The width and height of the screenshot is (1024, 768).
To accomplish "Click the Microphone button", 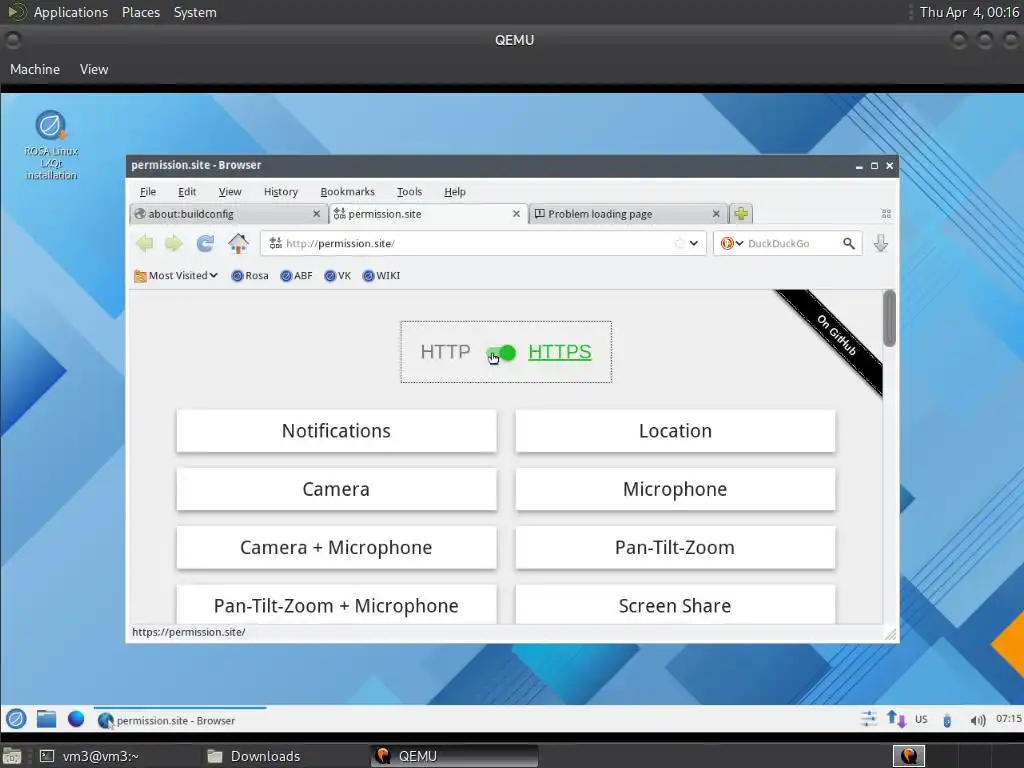I will (675, 489).
